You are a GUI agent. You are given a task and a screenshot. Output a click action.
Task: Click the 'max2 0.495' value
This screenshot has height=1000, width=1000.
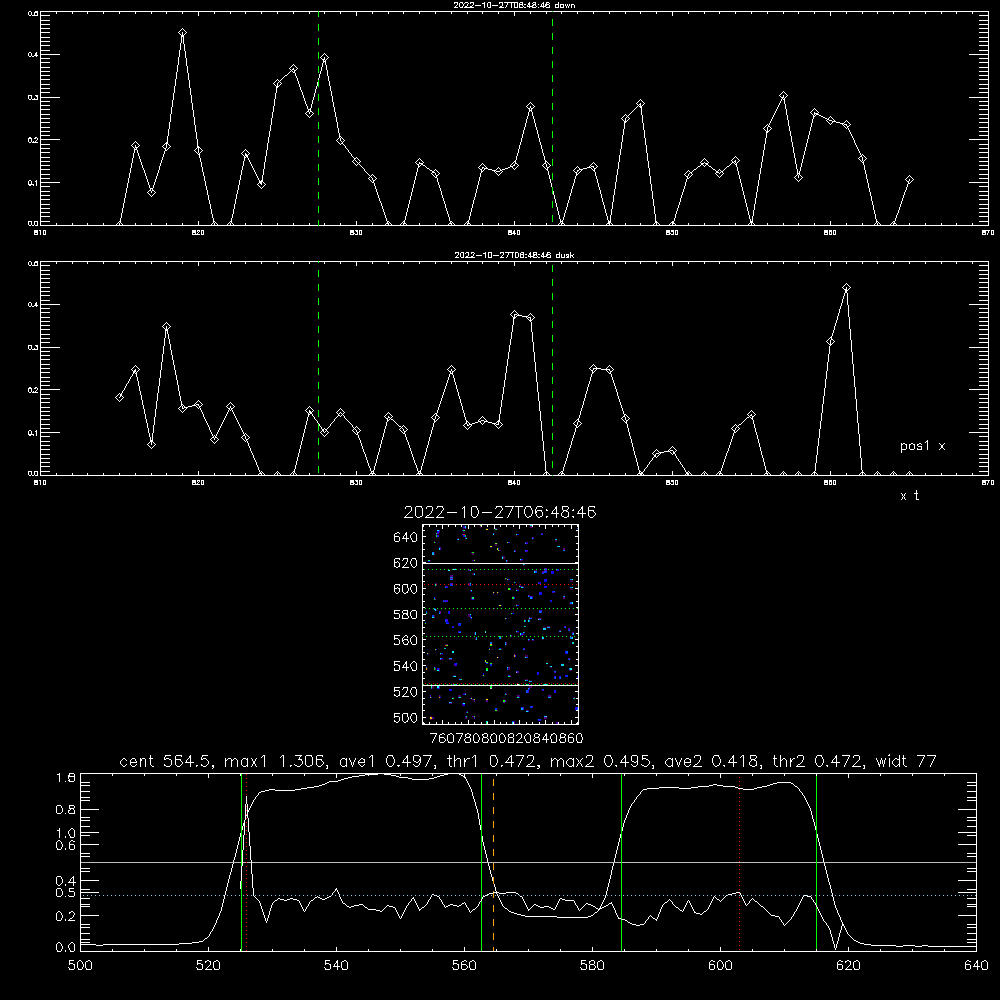(x=601, y=761)
